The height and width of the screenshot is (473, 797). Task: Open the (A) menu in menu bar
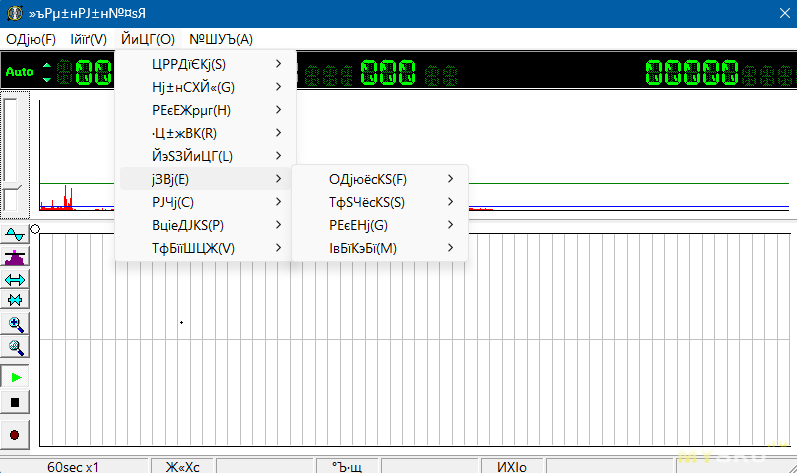221,39
